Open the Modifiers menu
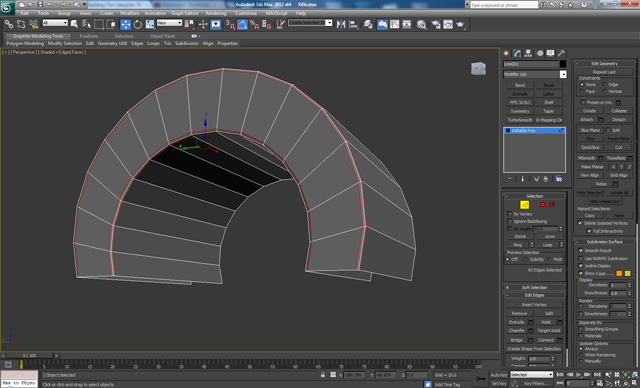The height and width of the screenshot is (388, 640). click(x=130, y=13)
